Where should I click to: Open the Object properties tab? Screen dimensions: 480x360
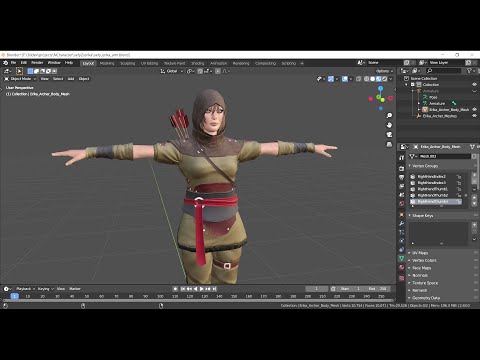click(x=402, y=215)
